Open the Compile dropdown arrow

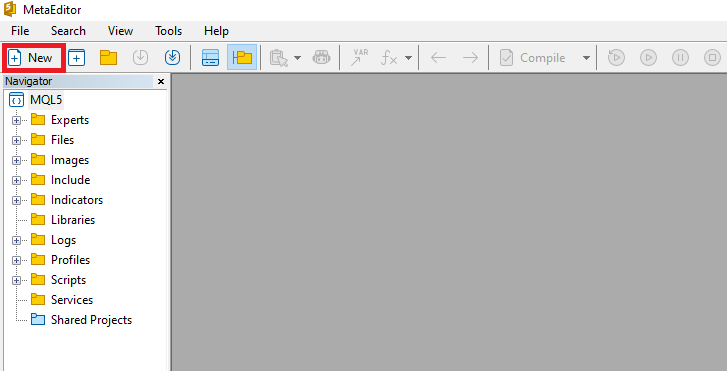586,58
